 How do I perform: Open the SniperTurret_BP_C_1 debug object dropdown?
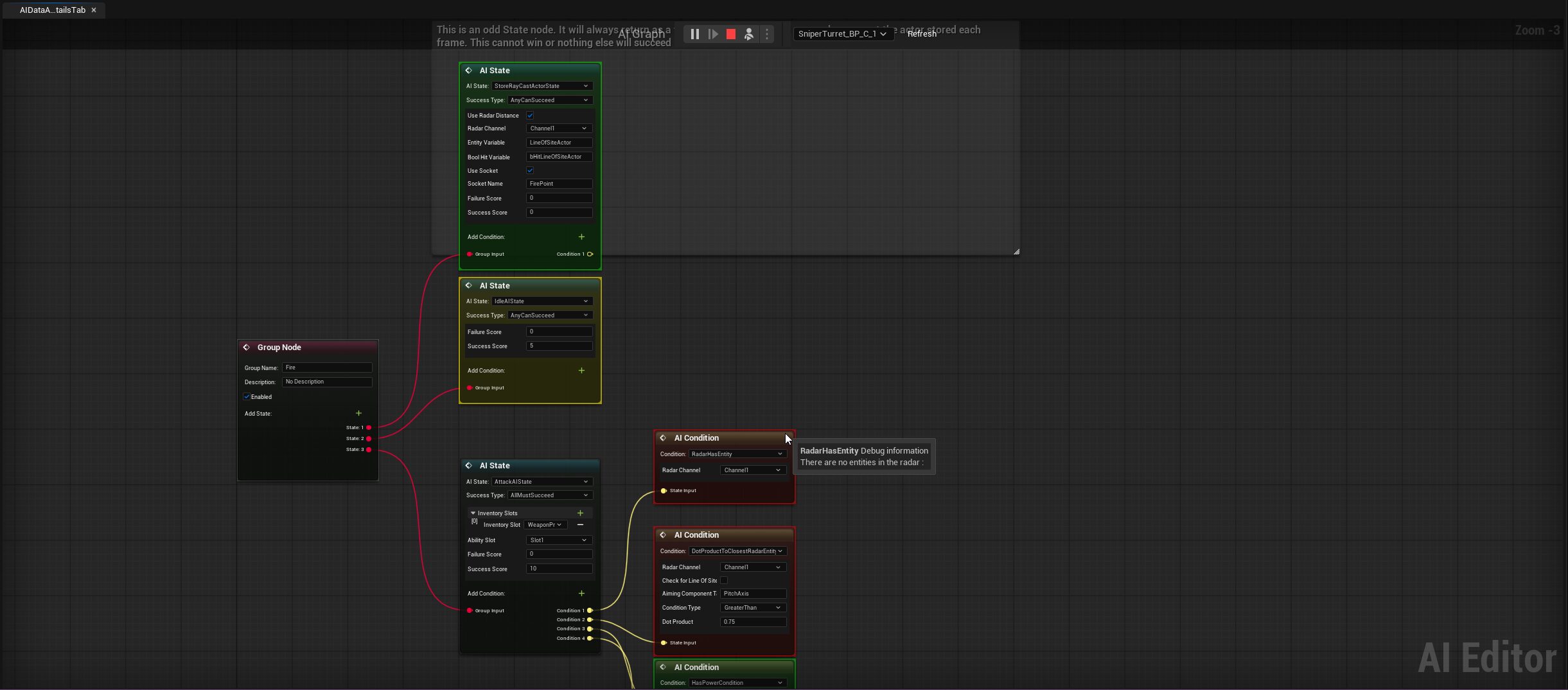(x=841, y=34)
